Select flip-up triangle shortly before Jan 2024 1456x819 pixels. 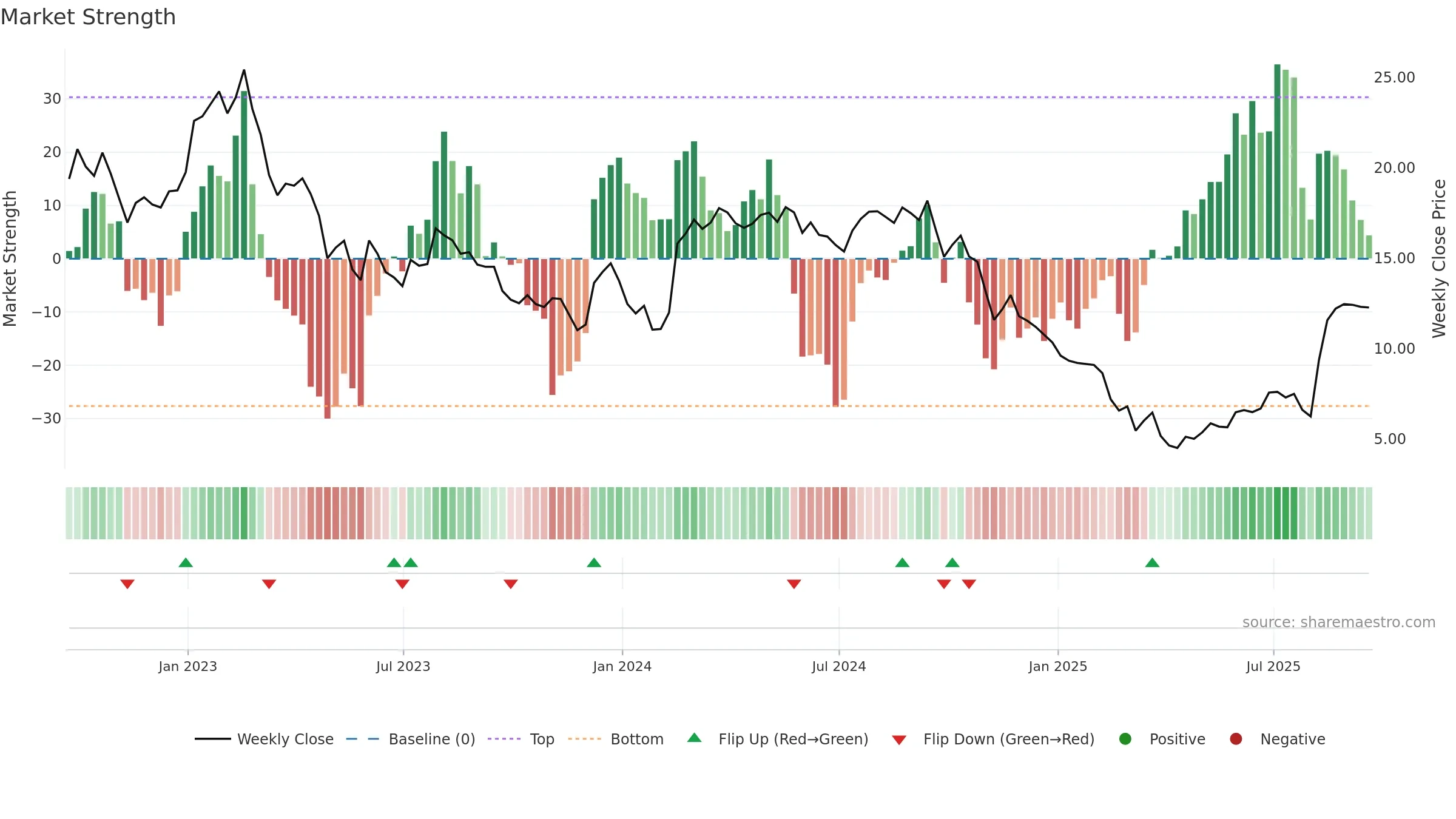point(594,562)
